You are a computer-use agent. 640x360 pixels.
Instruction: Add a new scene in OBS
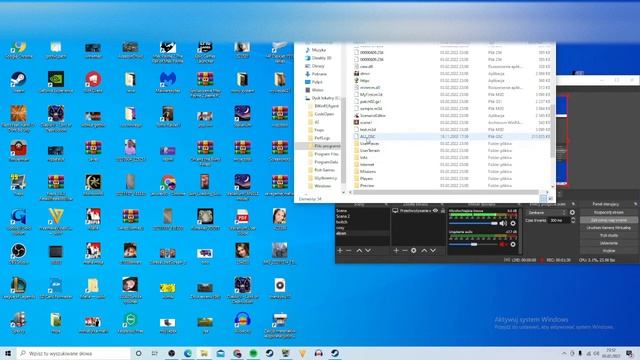(340, 250)
